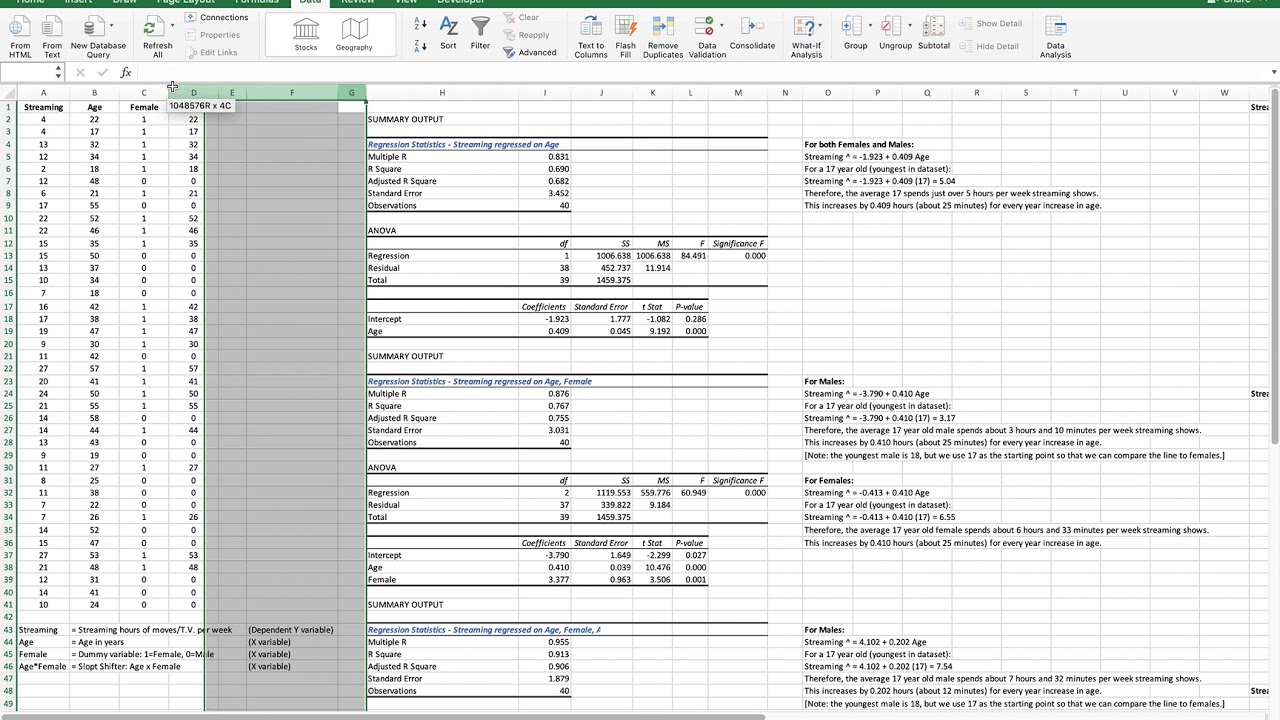Screen dimensions: 1280x720
Task: Select the 'Streaming' header cell in A1
Action: pyautogui.click(x=43, y=107)
